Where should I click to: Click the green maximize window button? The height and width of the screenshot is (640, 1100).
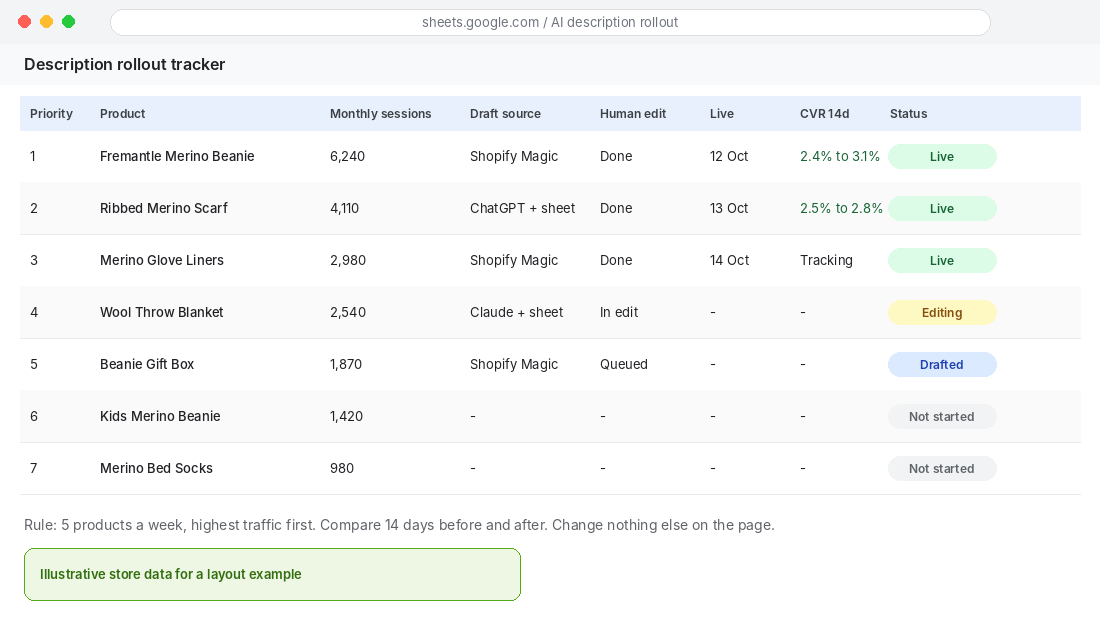click(69, 22)
